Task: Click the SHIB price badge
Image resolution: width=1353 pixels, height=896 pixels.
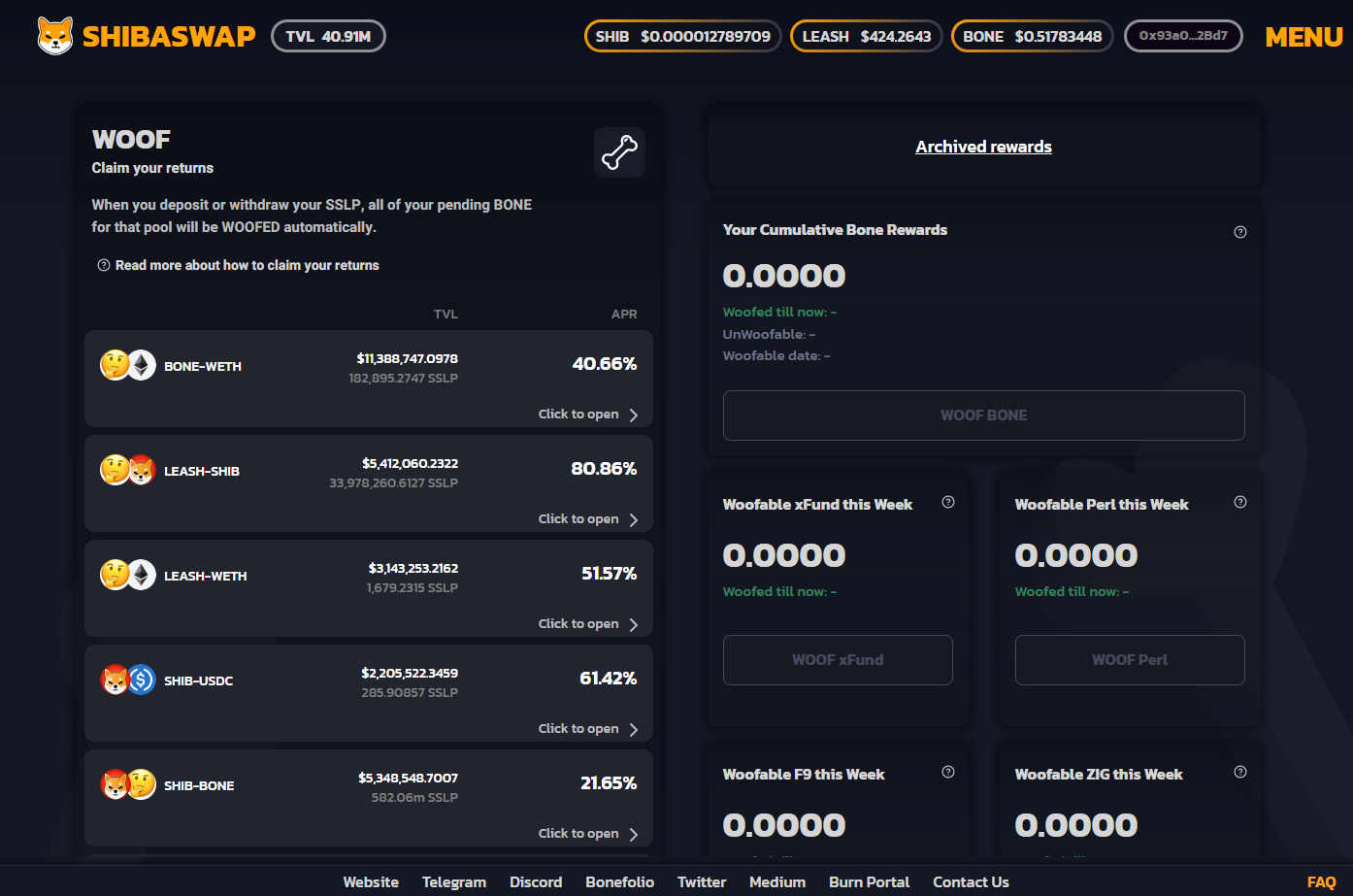Action: (x=683, y=36)
